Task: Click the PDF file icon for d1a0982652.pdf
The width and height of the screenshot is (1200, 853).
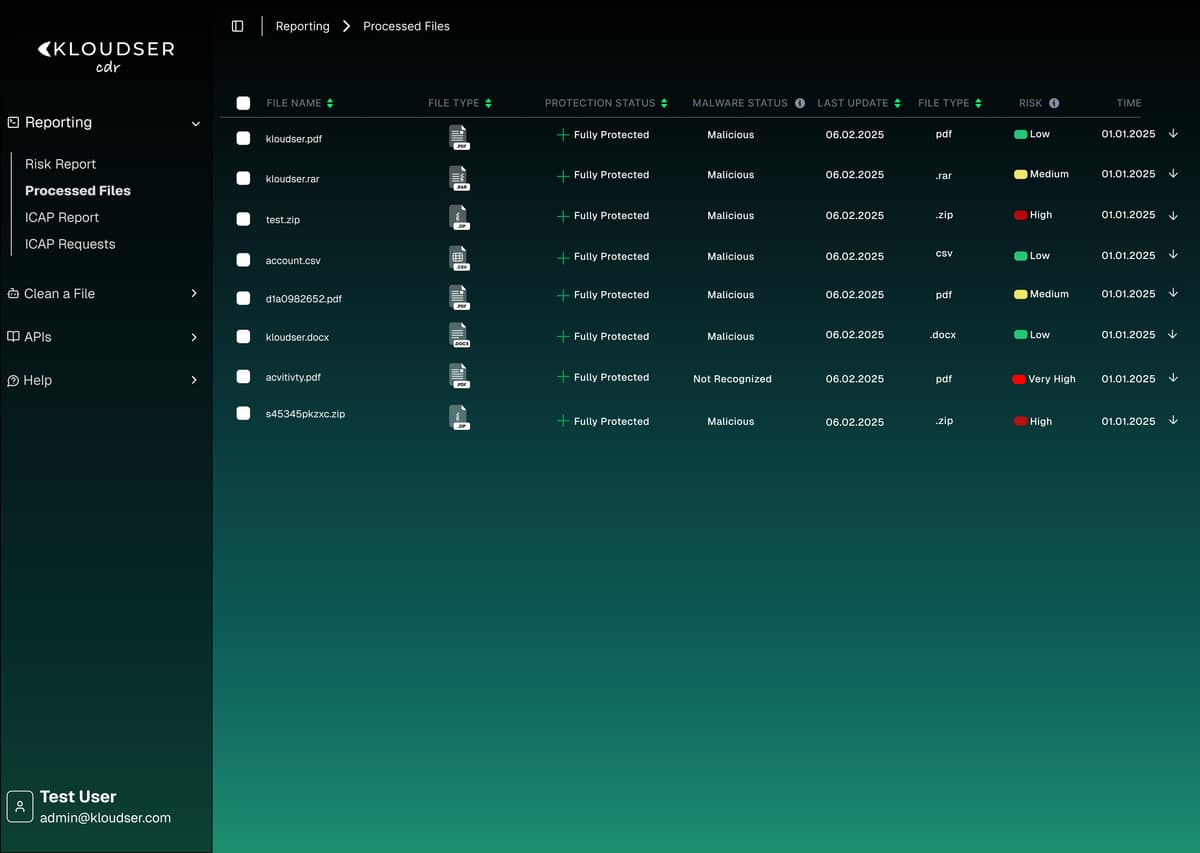Action: click(459, 297)
